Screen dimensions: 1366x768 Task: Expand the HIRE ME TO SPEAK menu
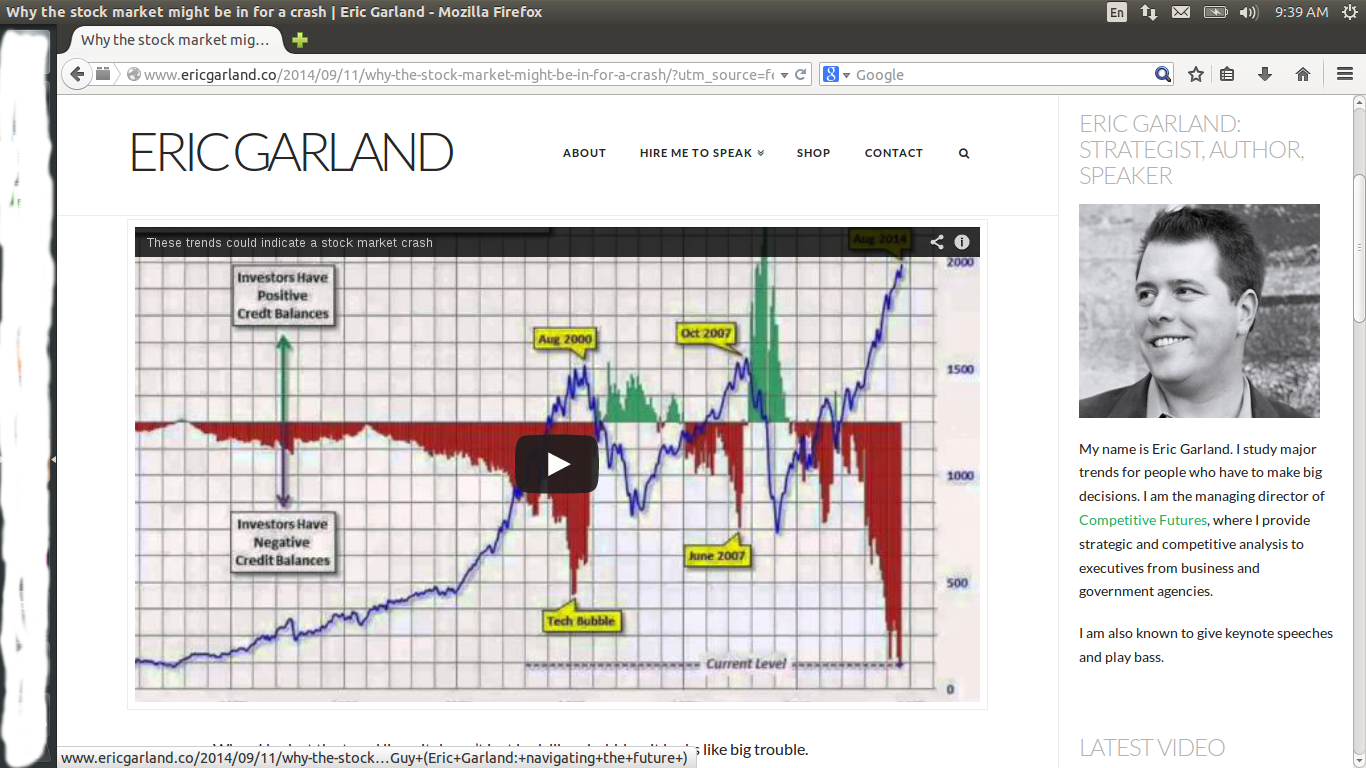click(702, 153)
